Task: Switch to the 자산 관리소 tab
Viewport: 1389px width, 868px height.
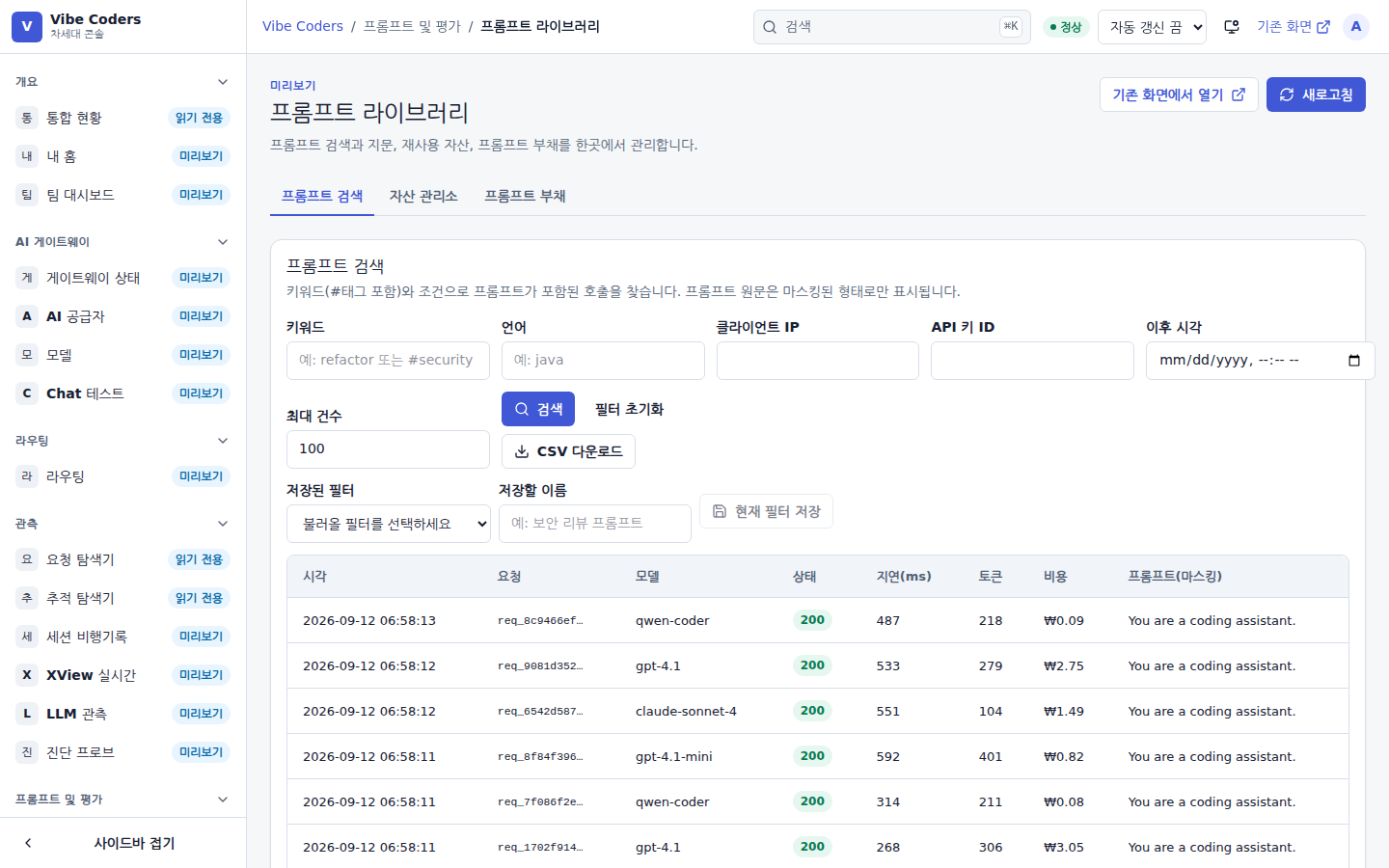Action: pos(423,196)
